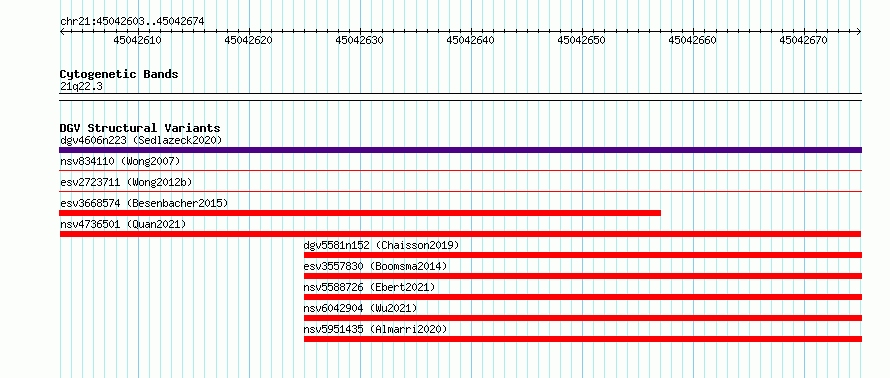Open the DGV Structural Variants track heading
This screenshot has height=378, width=890.
pos(140,128)
